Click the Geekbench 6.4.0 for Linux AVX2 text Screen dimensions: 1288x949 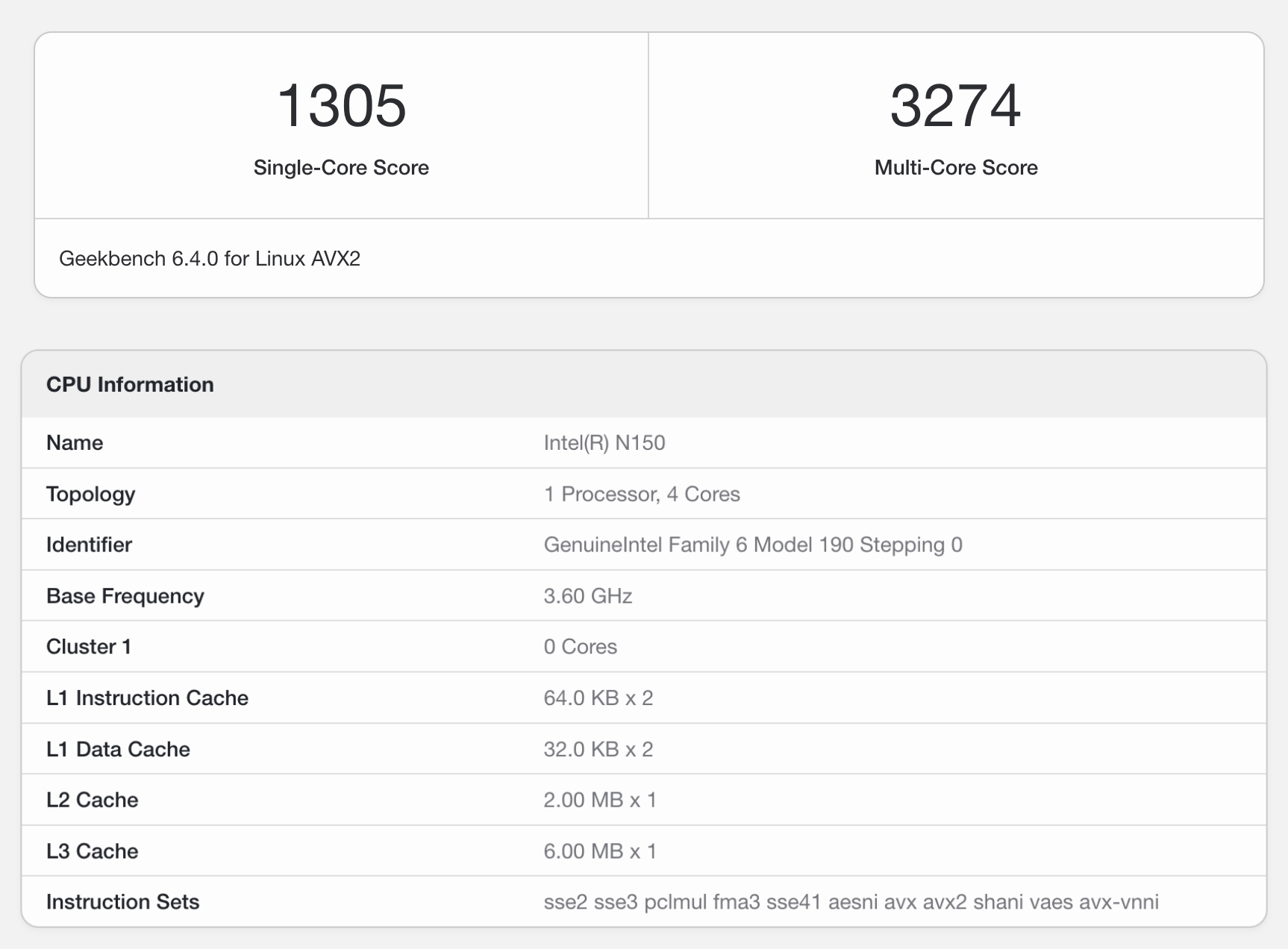(210, 258)
